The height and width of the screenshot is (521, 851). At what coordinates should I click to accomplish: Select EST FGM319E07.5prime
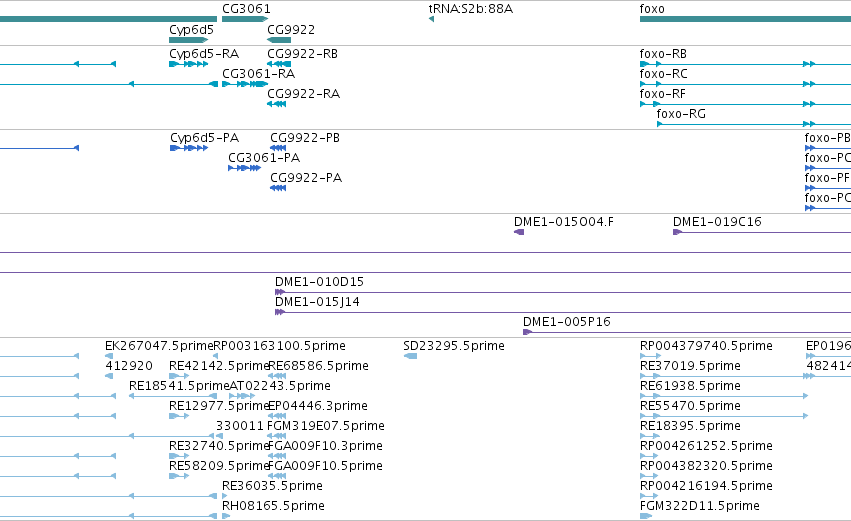click(326, 425)
